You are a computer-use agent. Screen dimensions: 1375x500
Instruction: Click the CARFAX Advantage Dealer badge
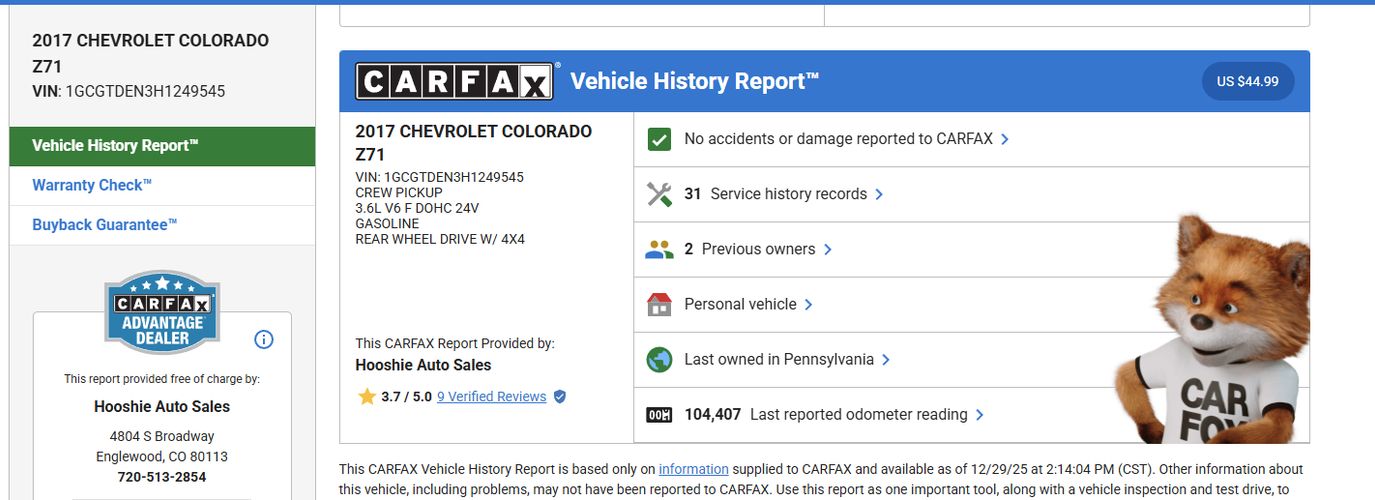click(162, 313)
